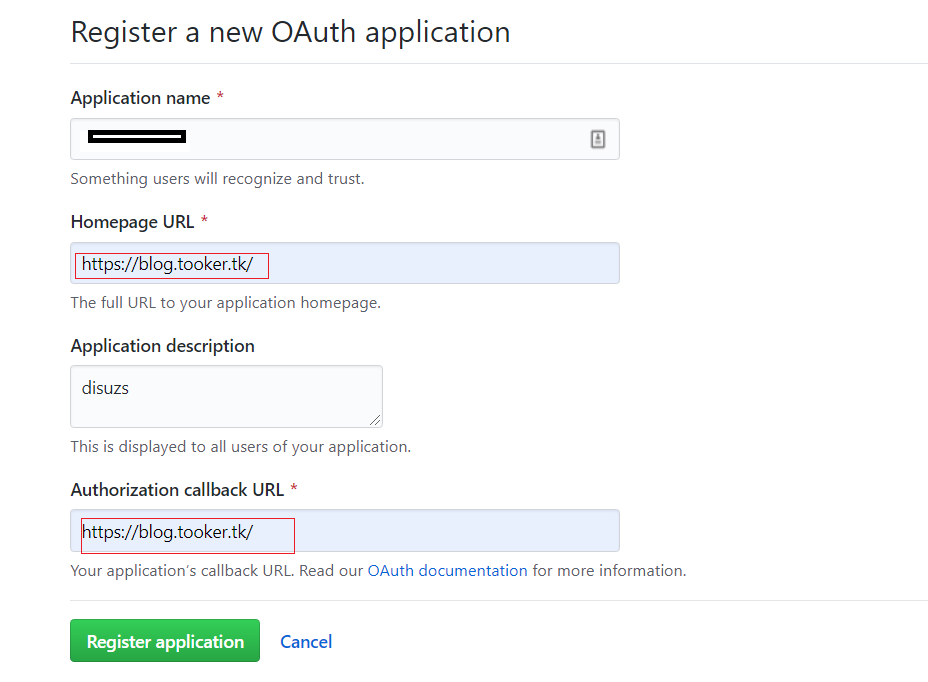Click the Cancel link
This screenshot has width=928, height=682.
[306, 642]
